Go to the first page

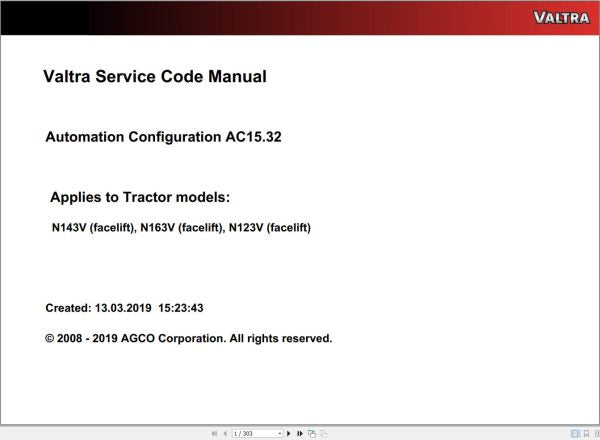coord(213,434)
